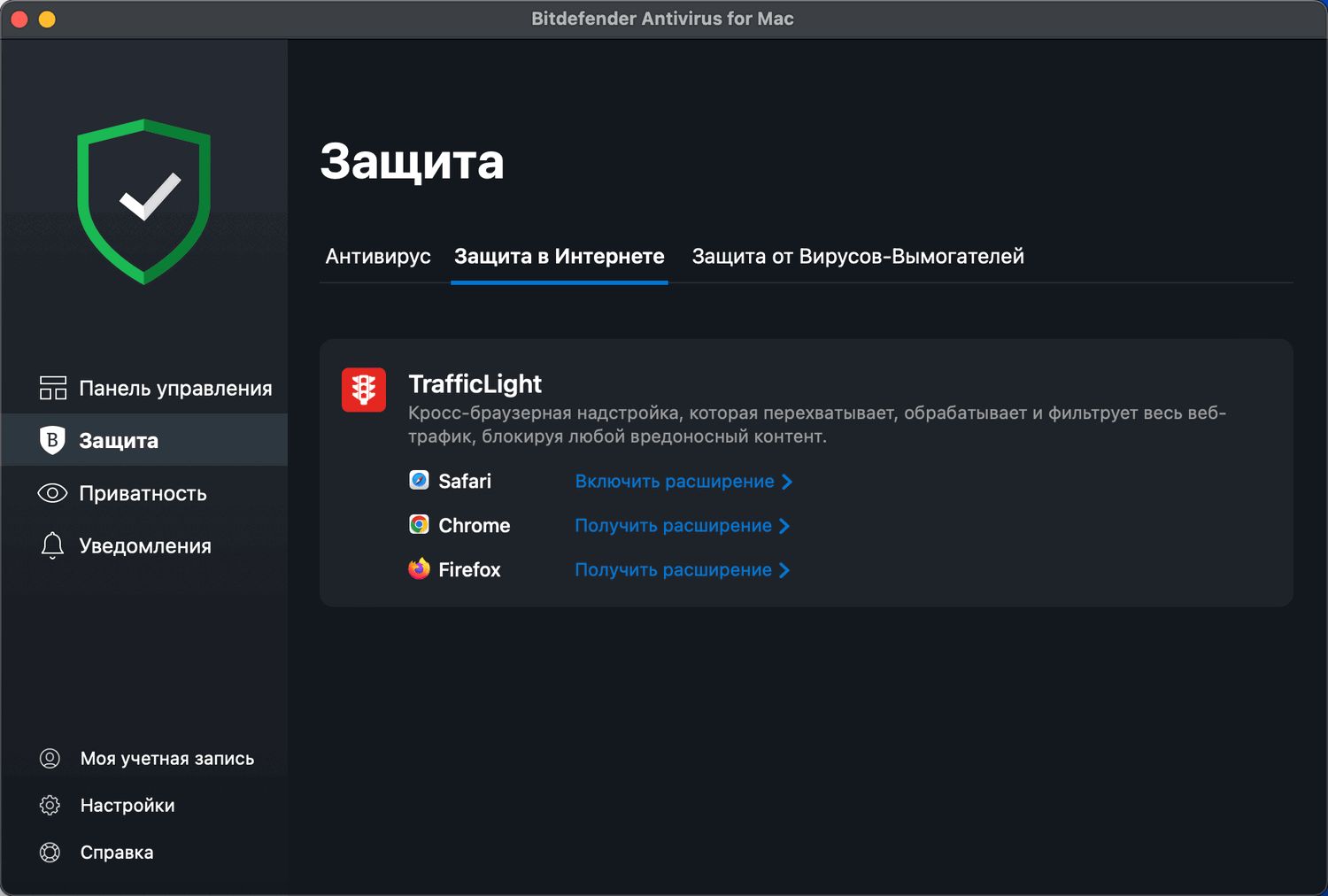
Task: Open the Уведомления section
Action: tap(144, 545)
